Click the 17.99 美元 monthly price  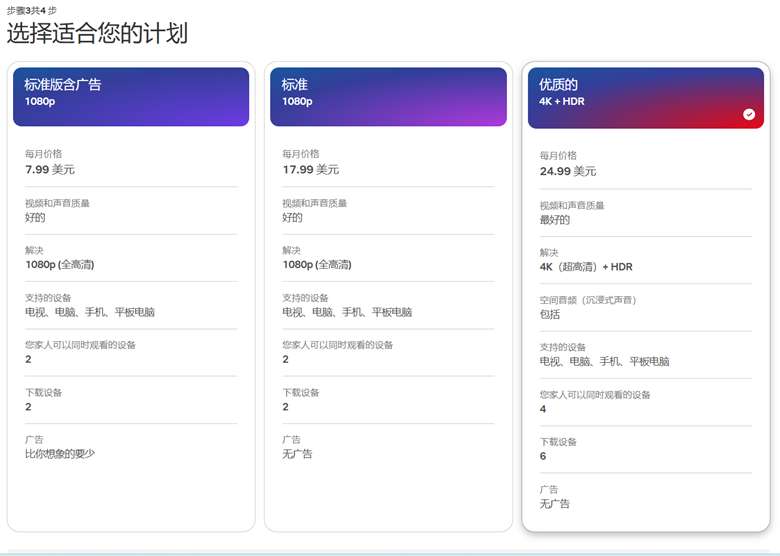point(310,170)
